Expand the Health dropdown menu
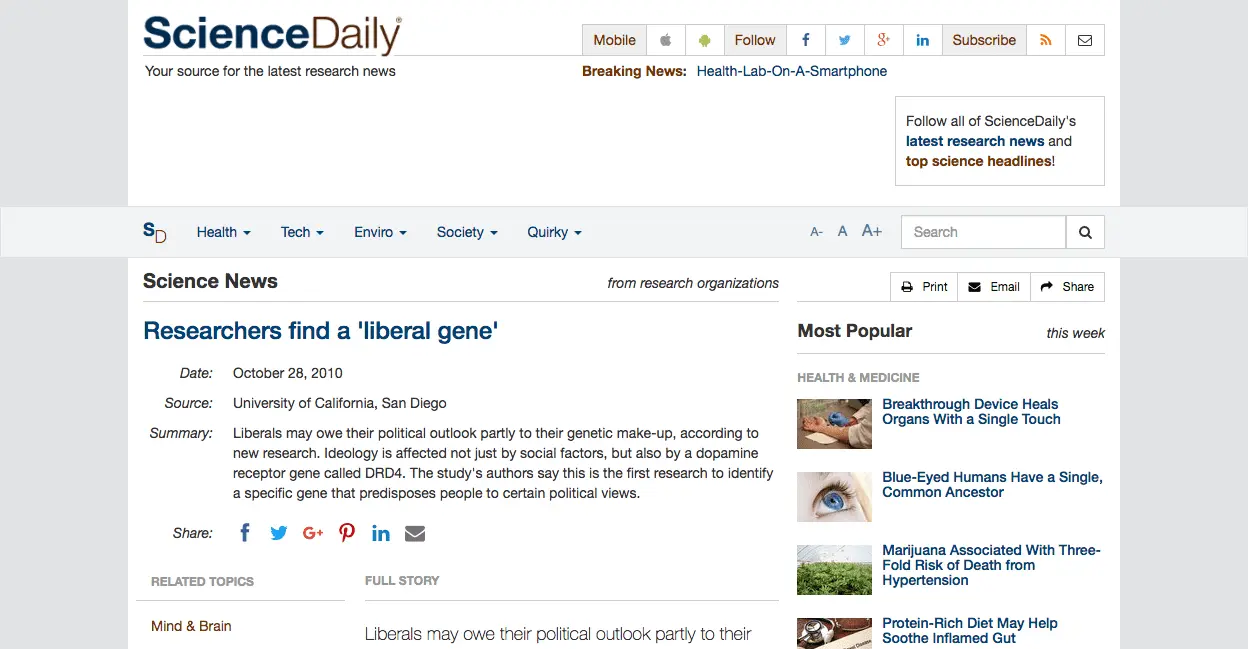The width and height of the screenshot is (1248, 649). pos(223,232)
